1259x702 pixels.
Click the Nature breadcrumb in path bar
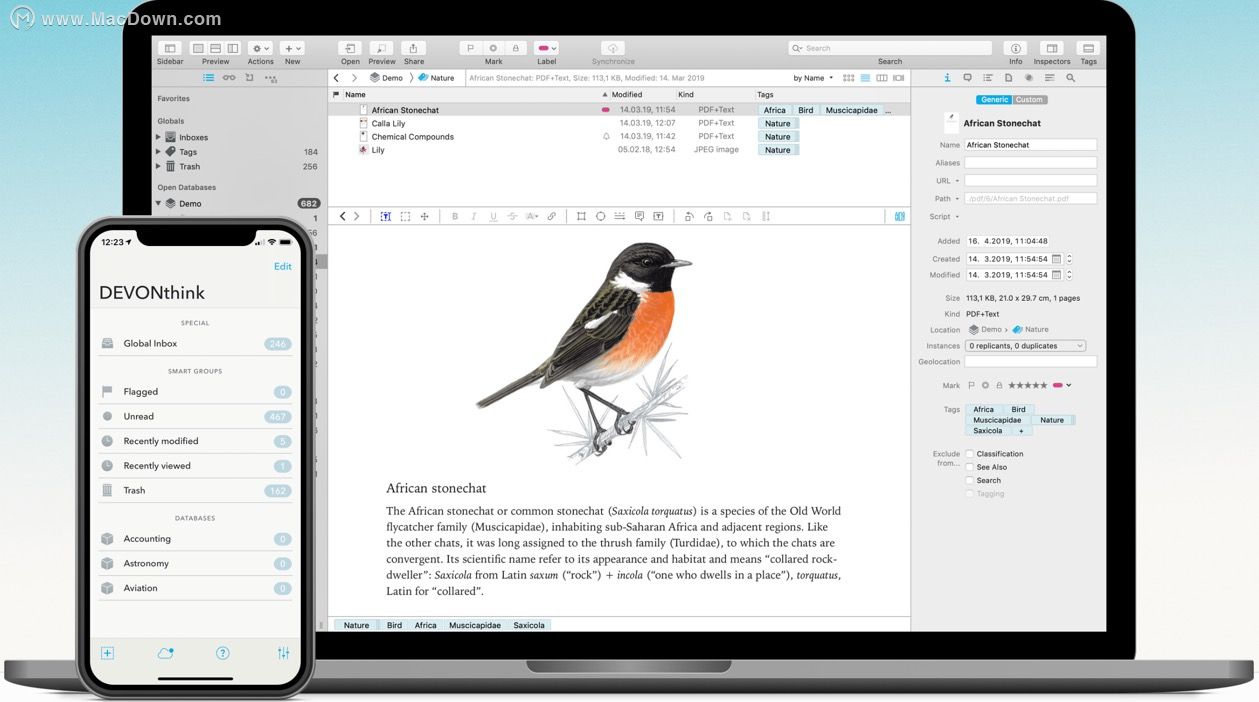click(x=436, y=77)
